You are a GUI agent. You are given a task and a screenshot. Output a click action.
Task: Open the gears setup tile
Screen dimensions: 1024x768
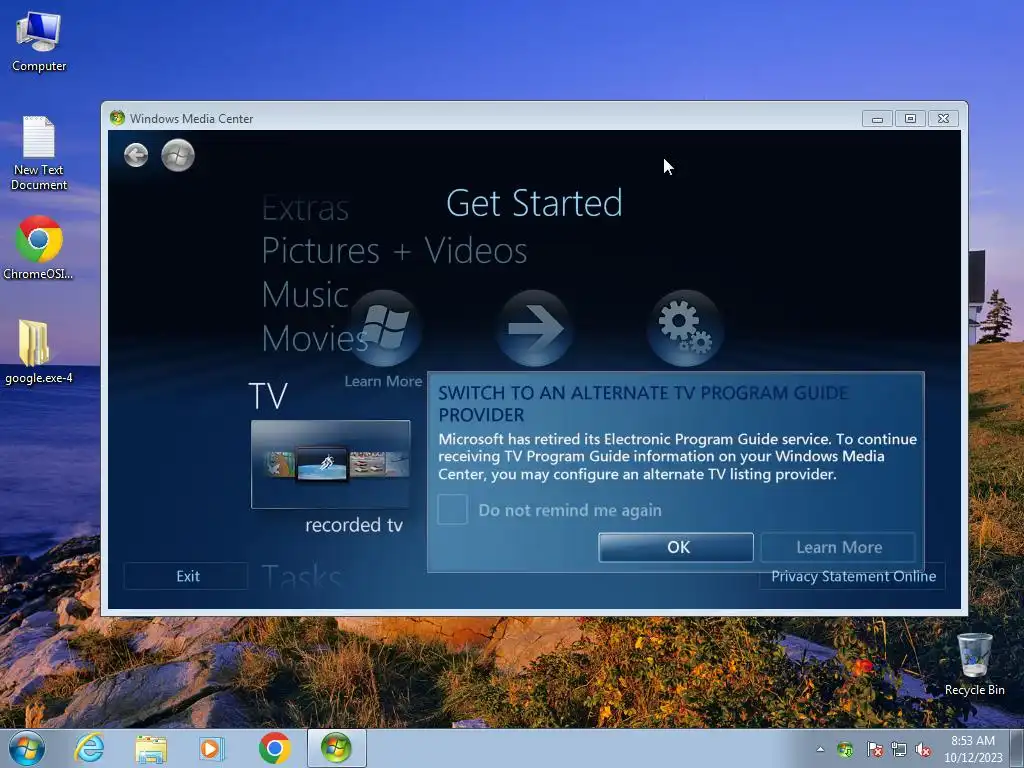[685, 328]
